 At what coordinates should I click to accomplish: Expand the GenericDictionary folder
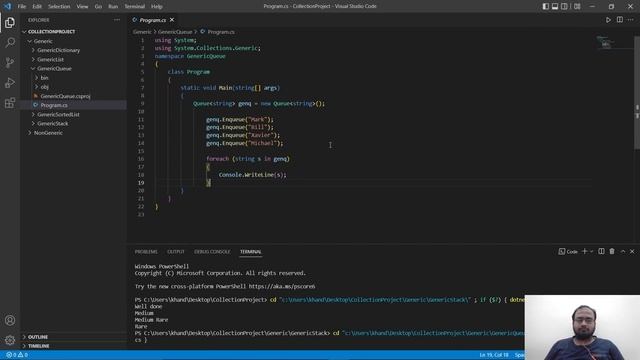tap(58, 50)
